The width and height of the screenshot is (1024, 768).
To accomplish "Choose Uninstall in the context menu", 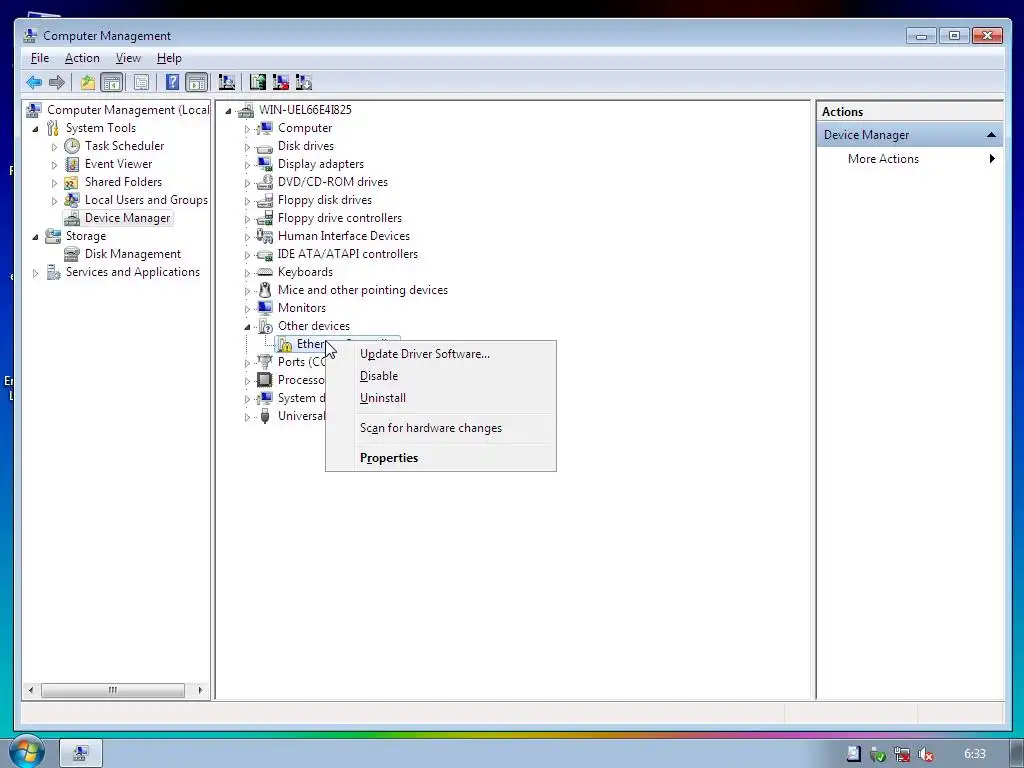I will click(x=441, y=398).
